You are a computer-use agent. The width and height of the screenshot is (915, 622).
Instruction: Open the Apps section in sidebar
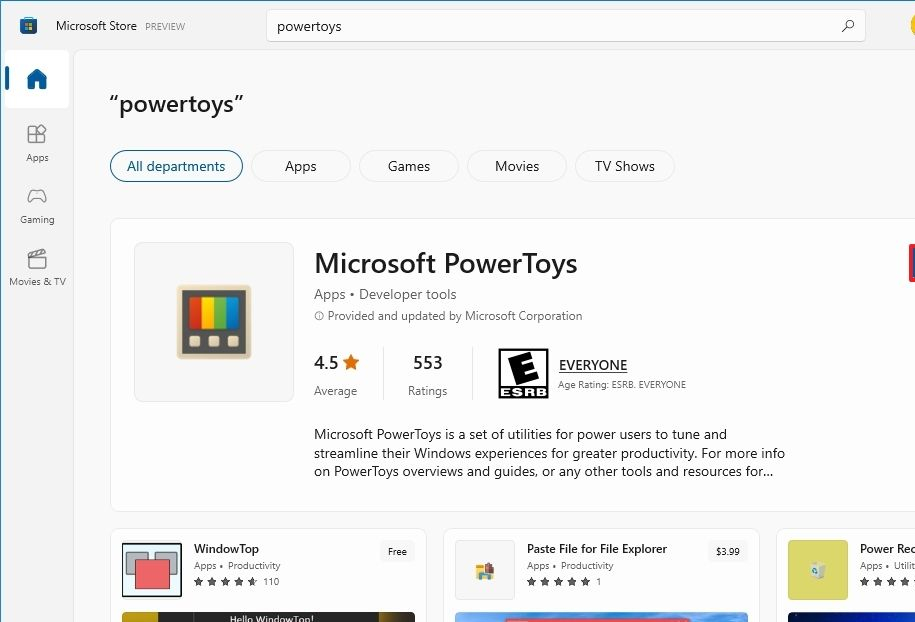[x=37, y=143]
